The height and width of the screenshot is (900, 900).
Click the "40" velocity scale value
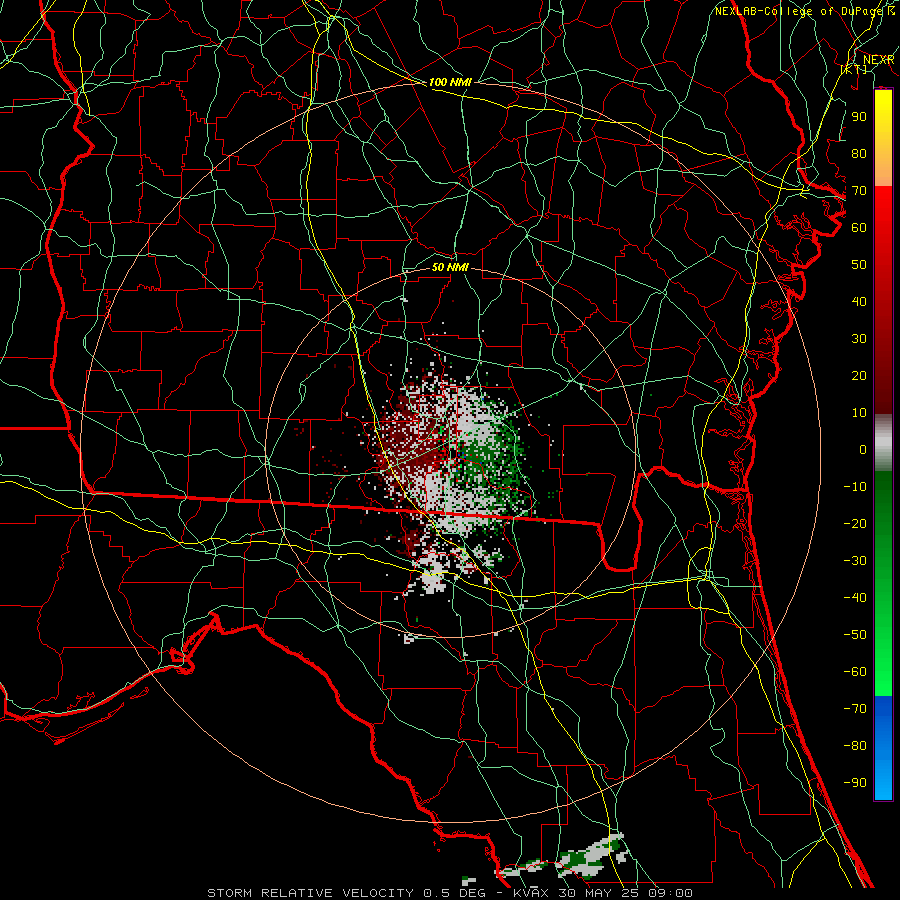[859, 301]
